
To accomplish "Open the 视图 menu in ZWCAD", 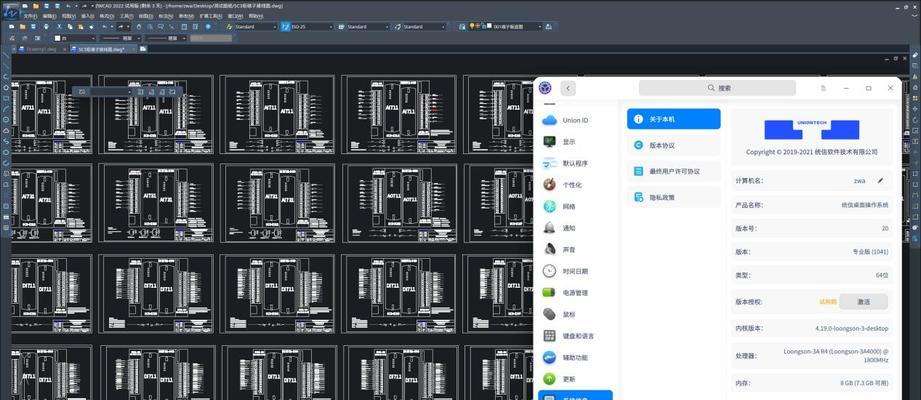I will pyautogui.click(x=69, y=16).
